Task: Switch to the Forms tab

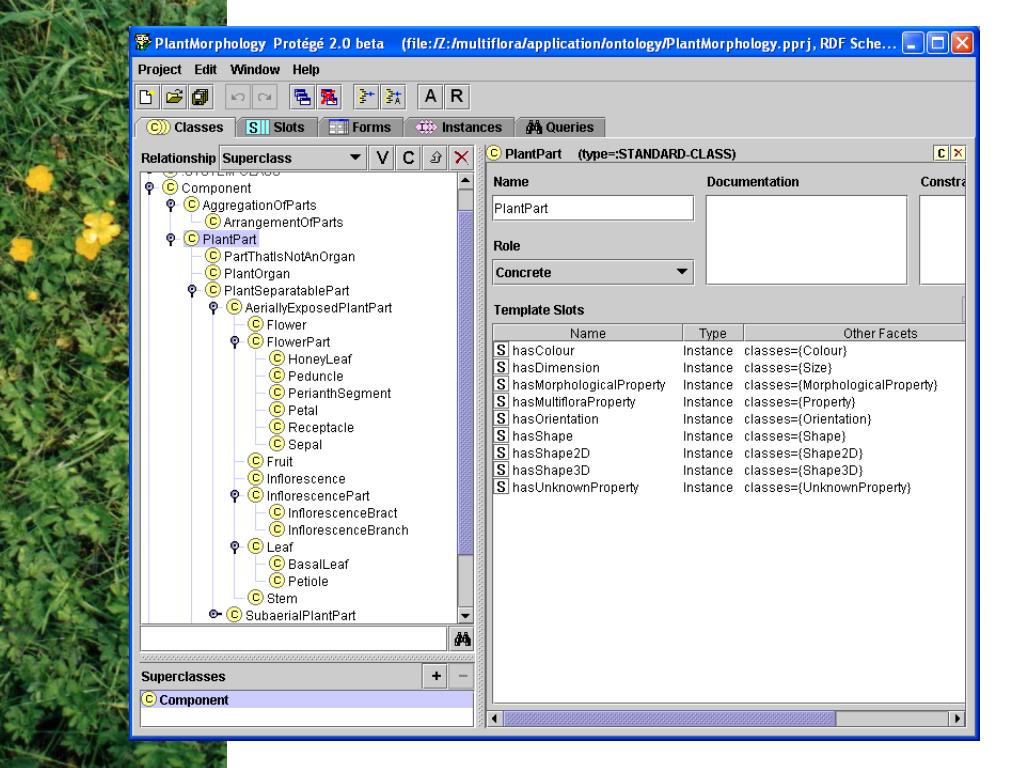Action: 360,127
